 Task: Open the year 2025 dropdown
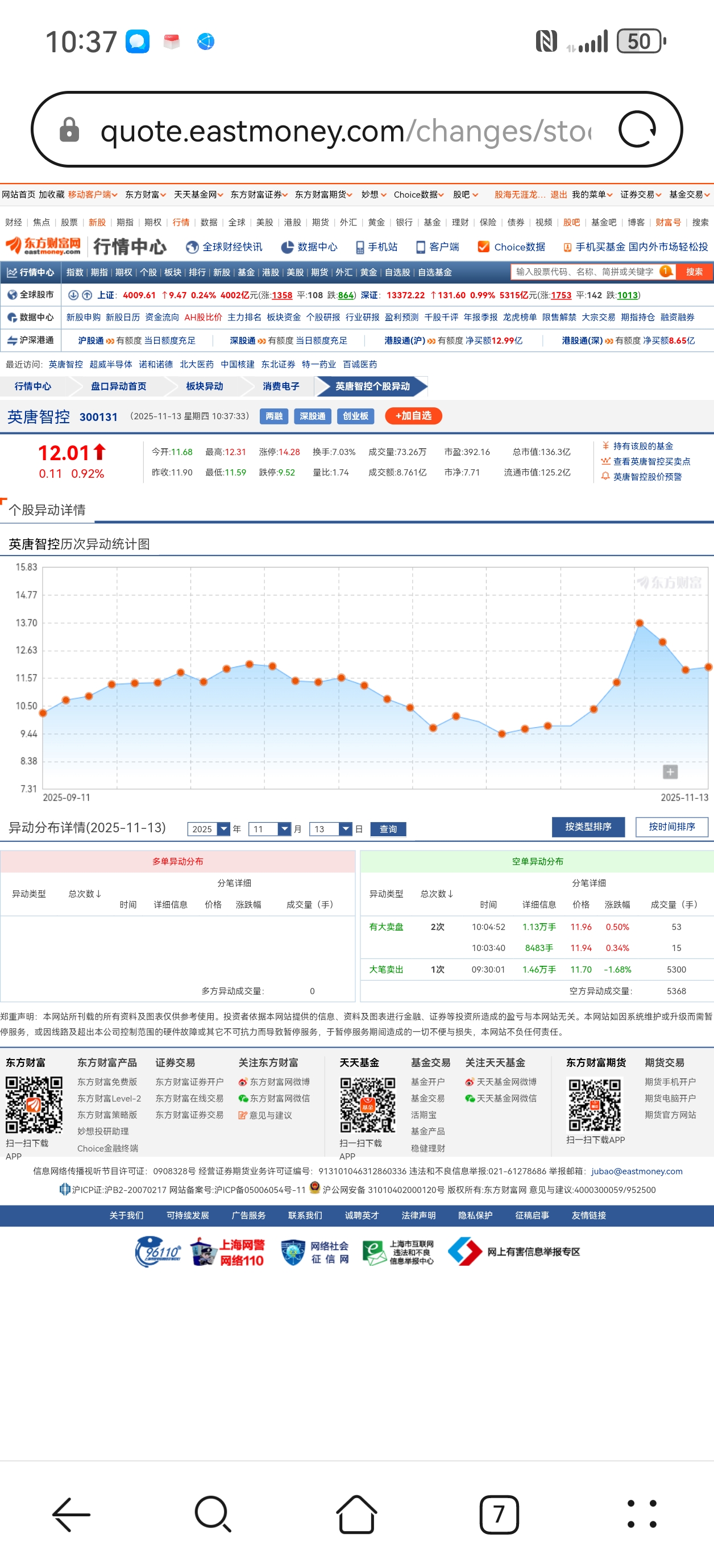coord(209,828)
